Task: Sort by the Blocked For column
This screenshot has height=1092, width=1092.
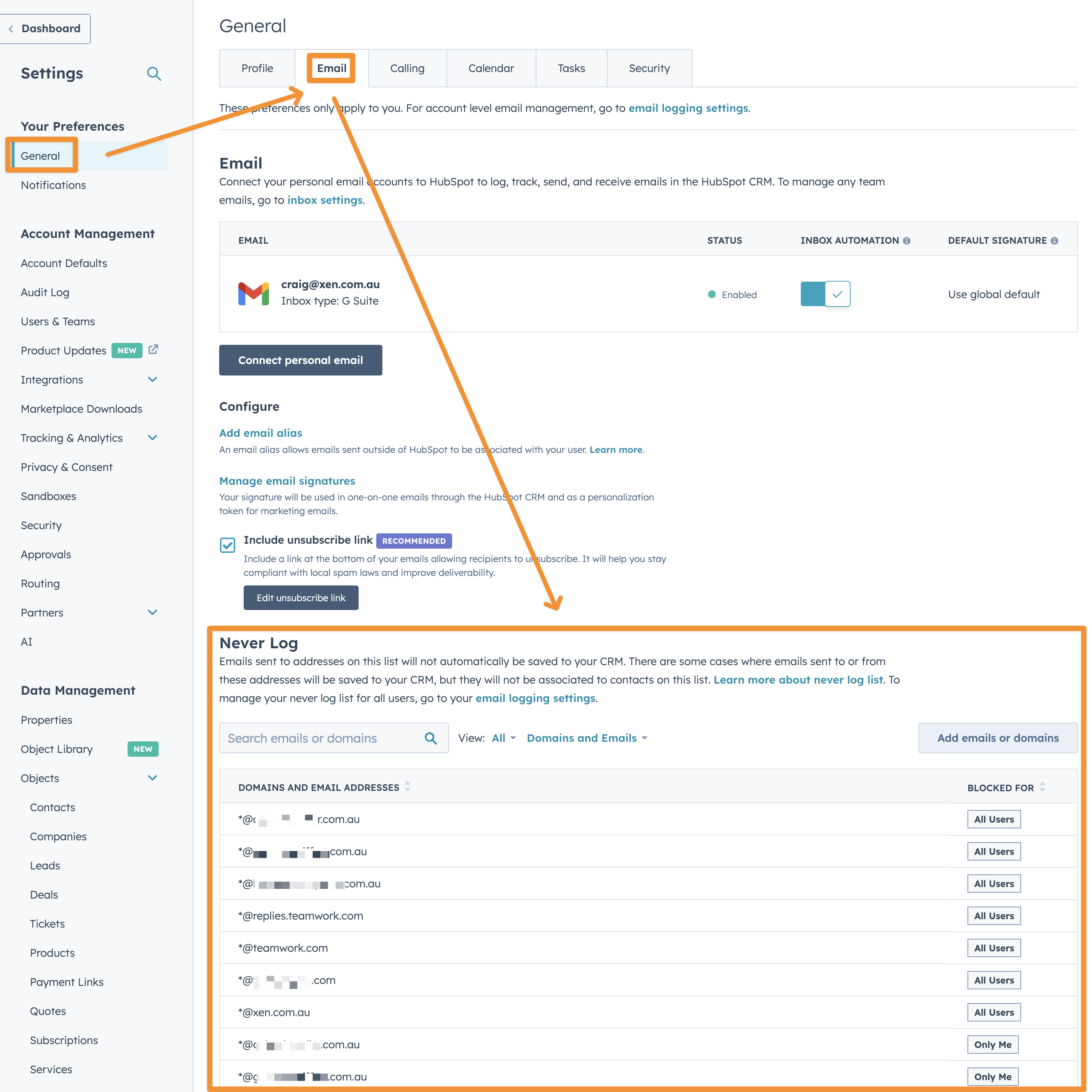Action: [x=1042, y=787]
